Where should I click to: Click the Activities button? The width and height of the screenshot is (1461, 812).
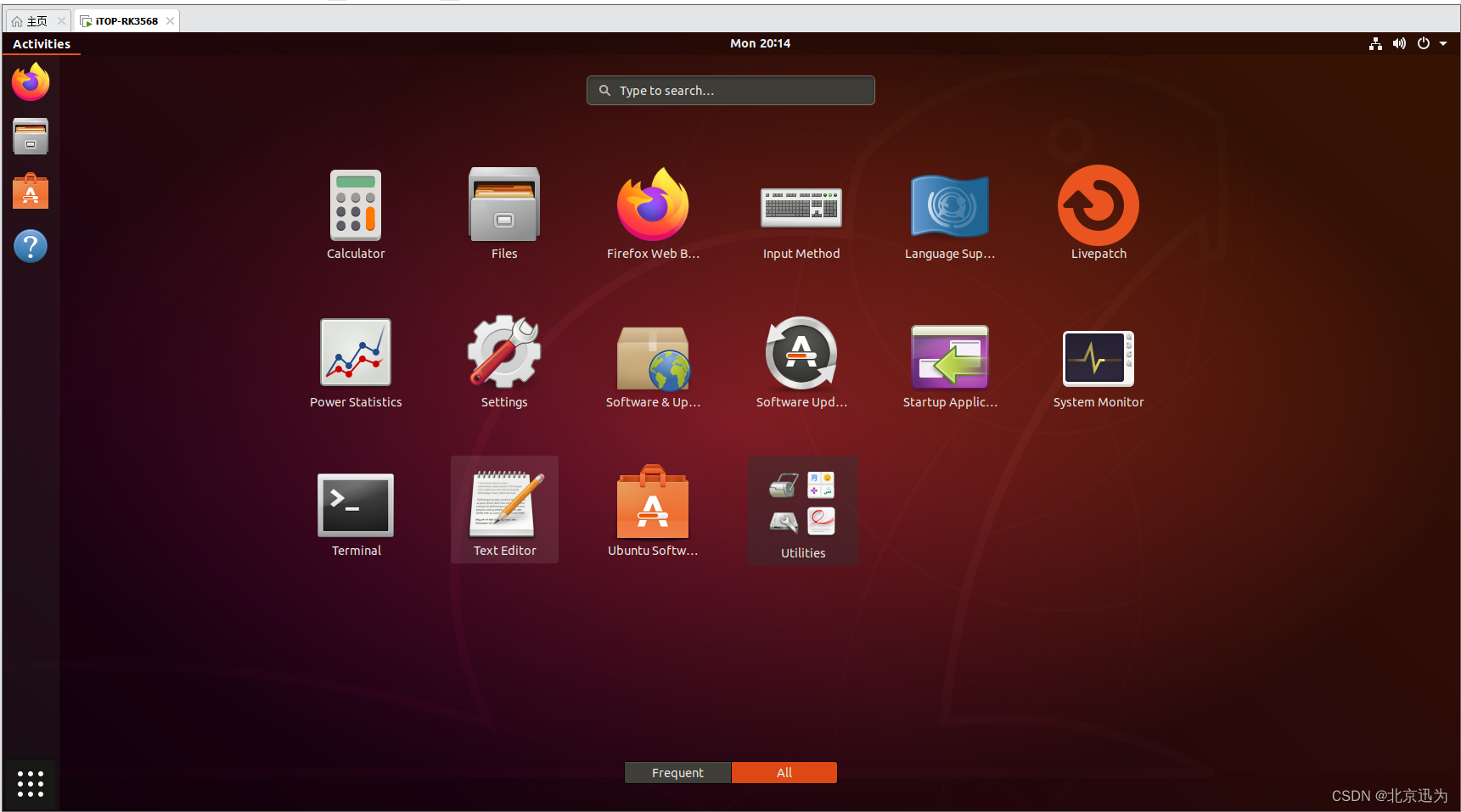click(42, 44)
